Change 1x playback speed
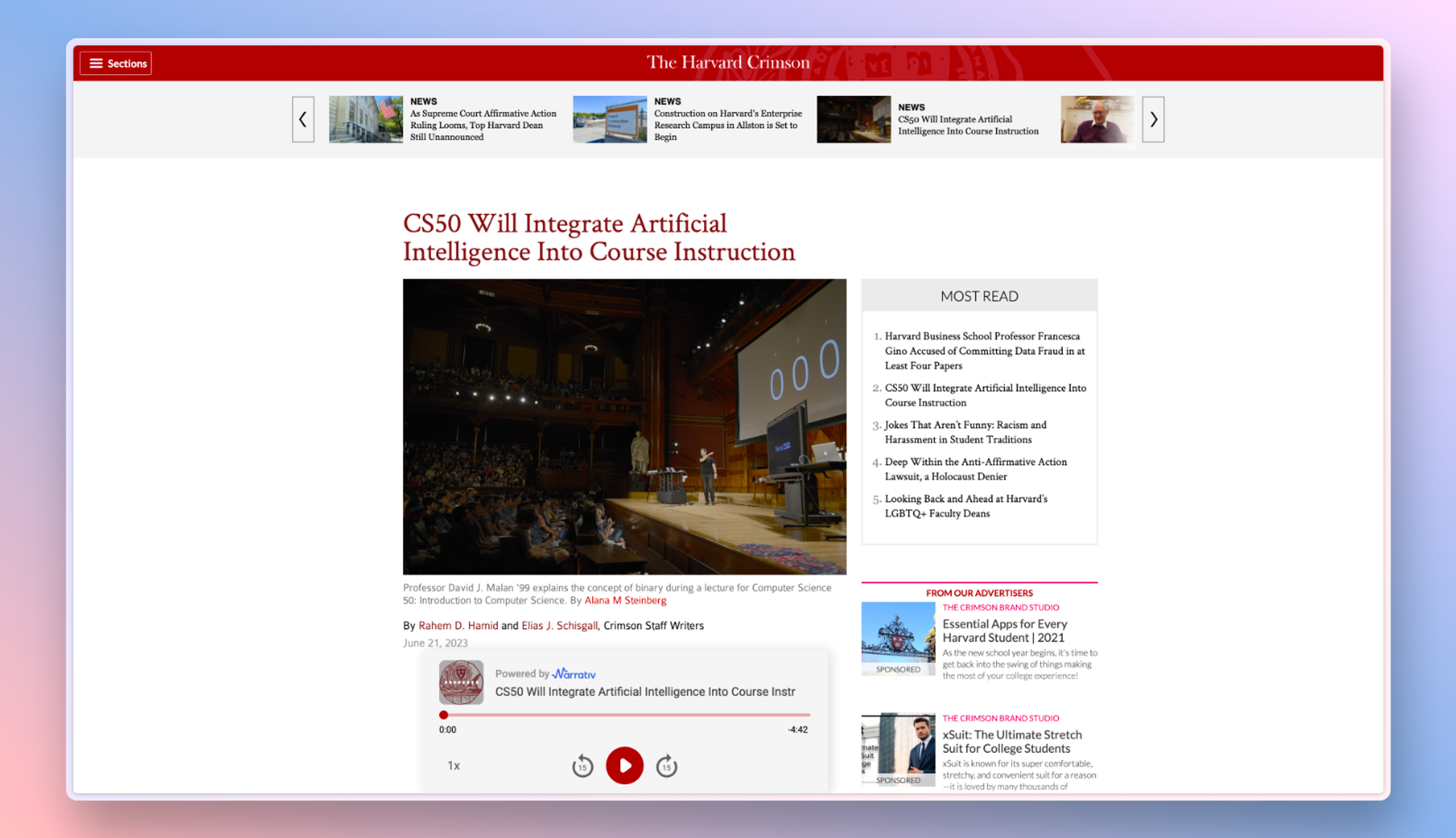 click(x=454, y=766)
